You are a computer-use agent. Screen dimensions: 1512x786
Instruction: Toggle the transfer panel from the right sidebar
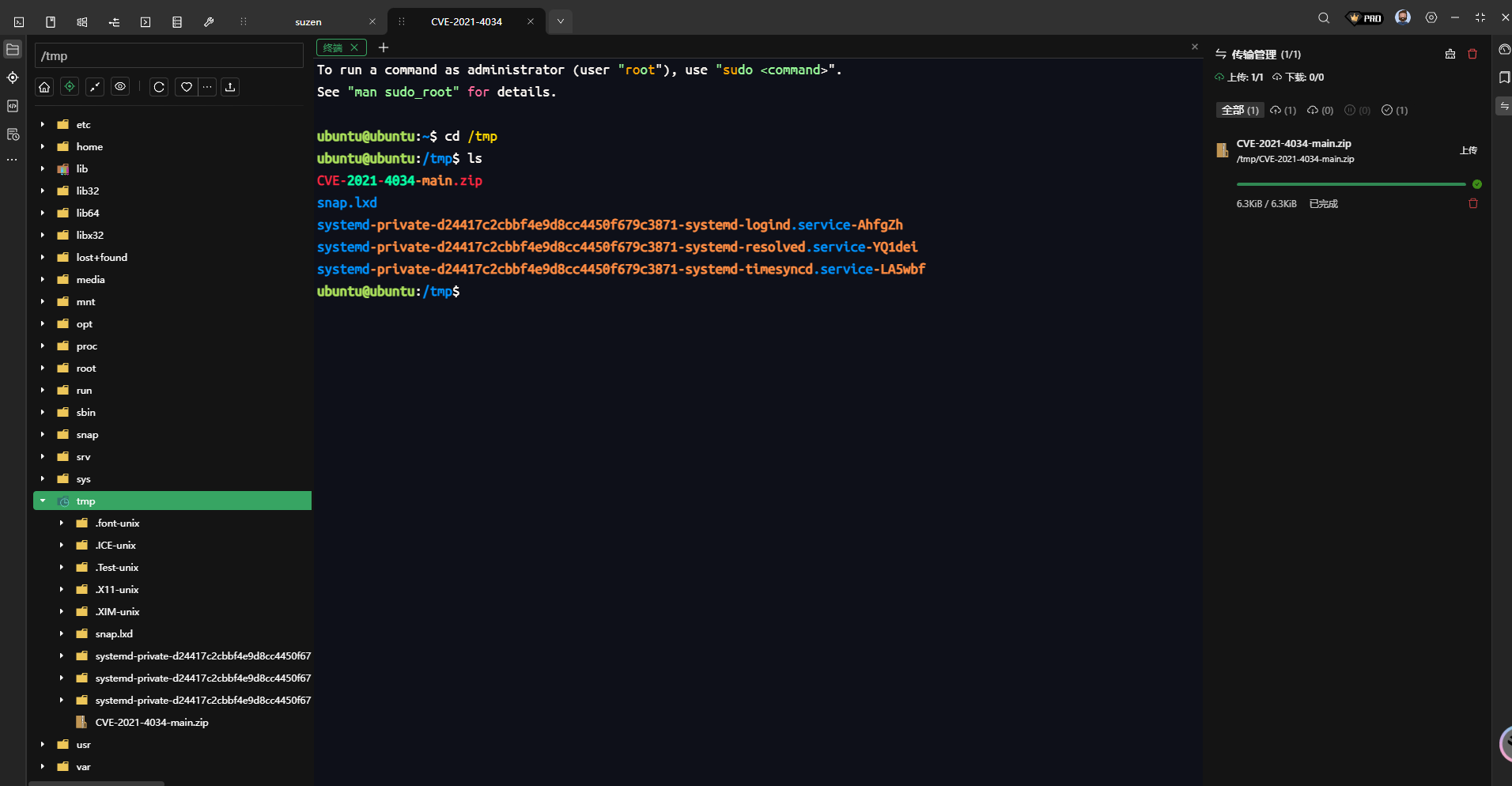tap(1503, 106)
